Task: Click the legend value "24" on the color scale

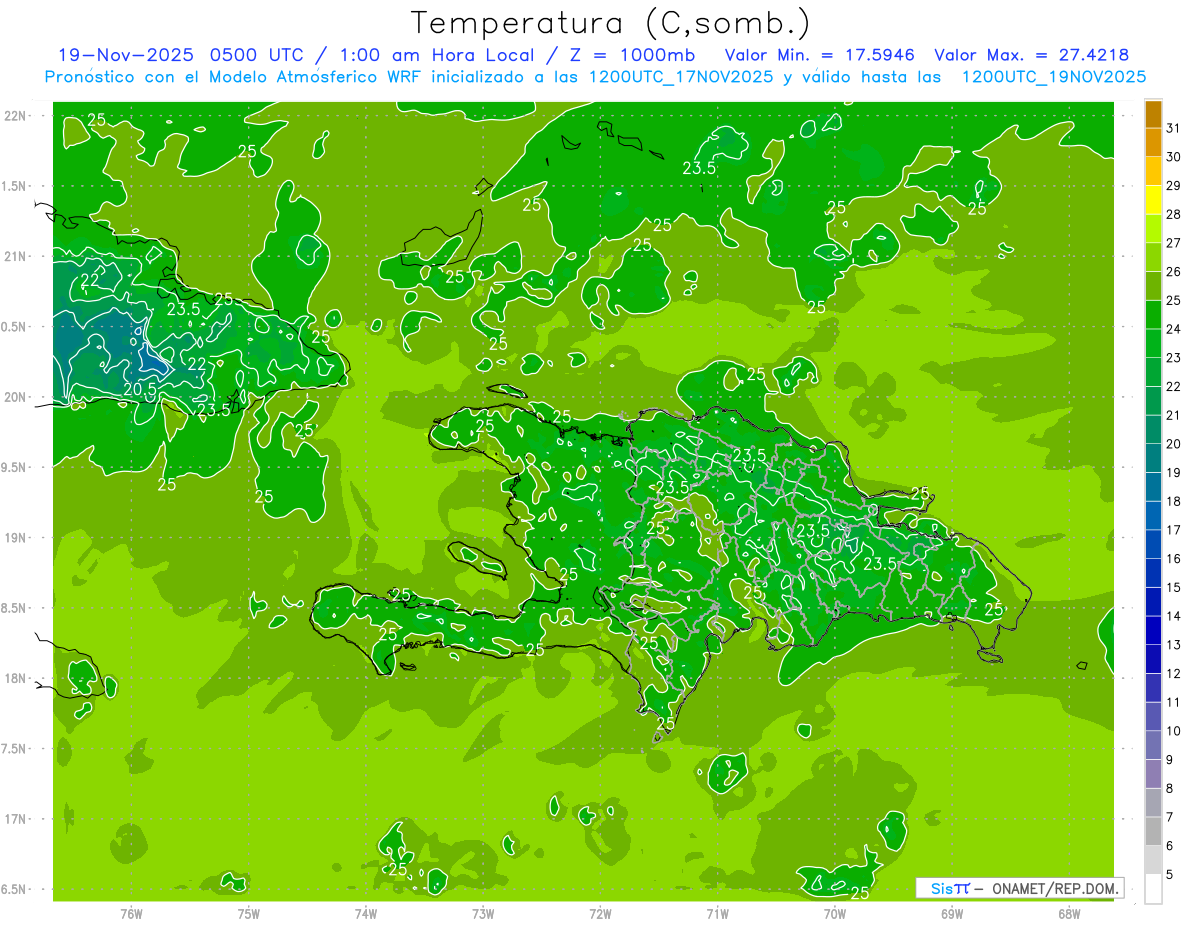Action: (1174, 329)
